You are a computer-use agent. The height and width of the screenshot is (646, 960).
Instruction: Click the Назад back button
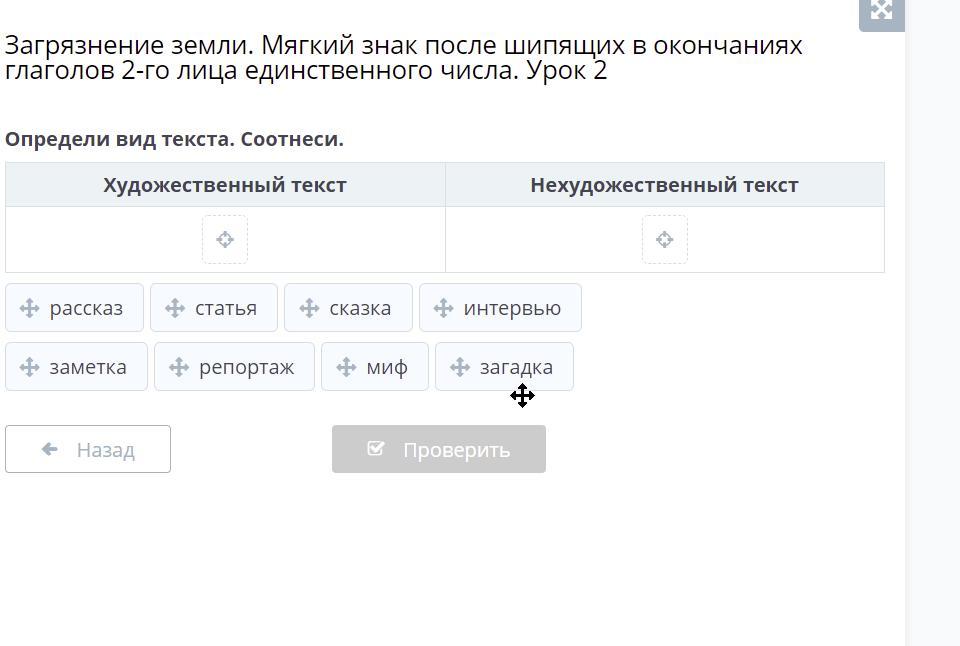[x=88, y=449]
